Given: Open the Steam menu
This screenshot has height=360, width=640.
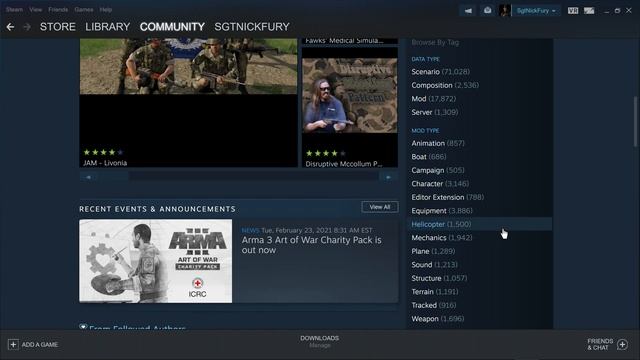Looking at the screenshot, I should [14, 9].
